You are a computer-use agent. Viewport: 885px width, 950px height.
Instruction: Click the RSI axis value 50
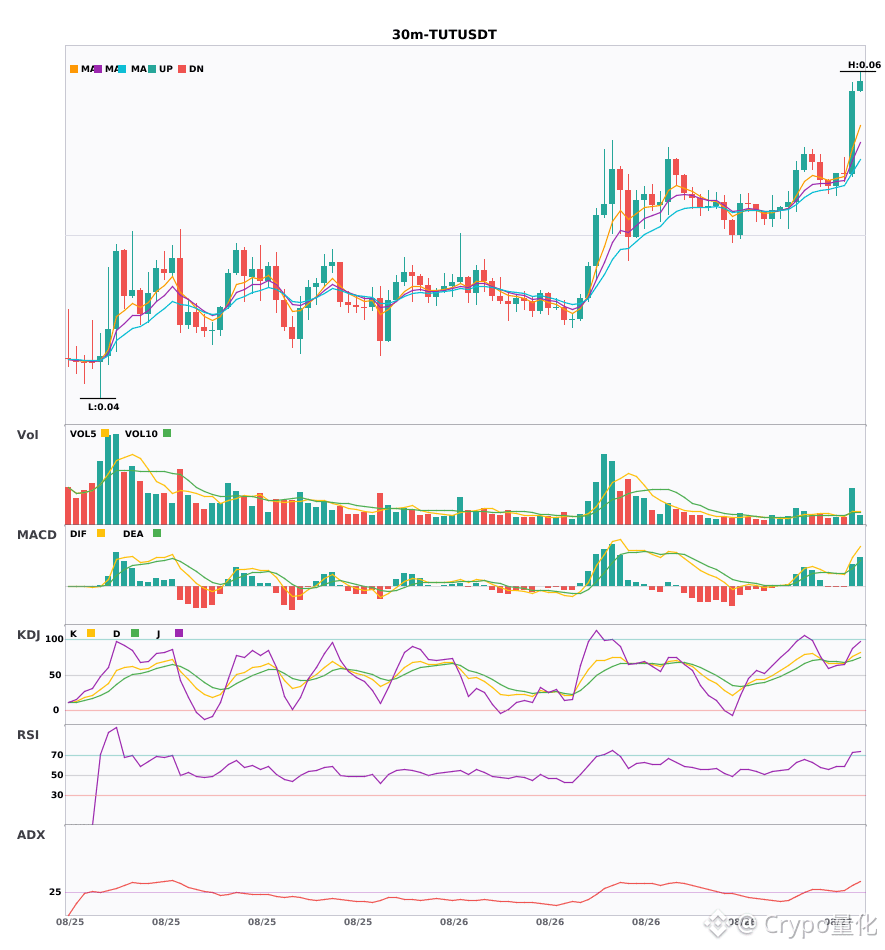[57, 775]
